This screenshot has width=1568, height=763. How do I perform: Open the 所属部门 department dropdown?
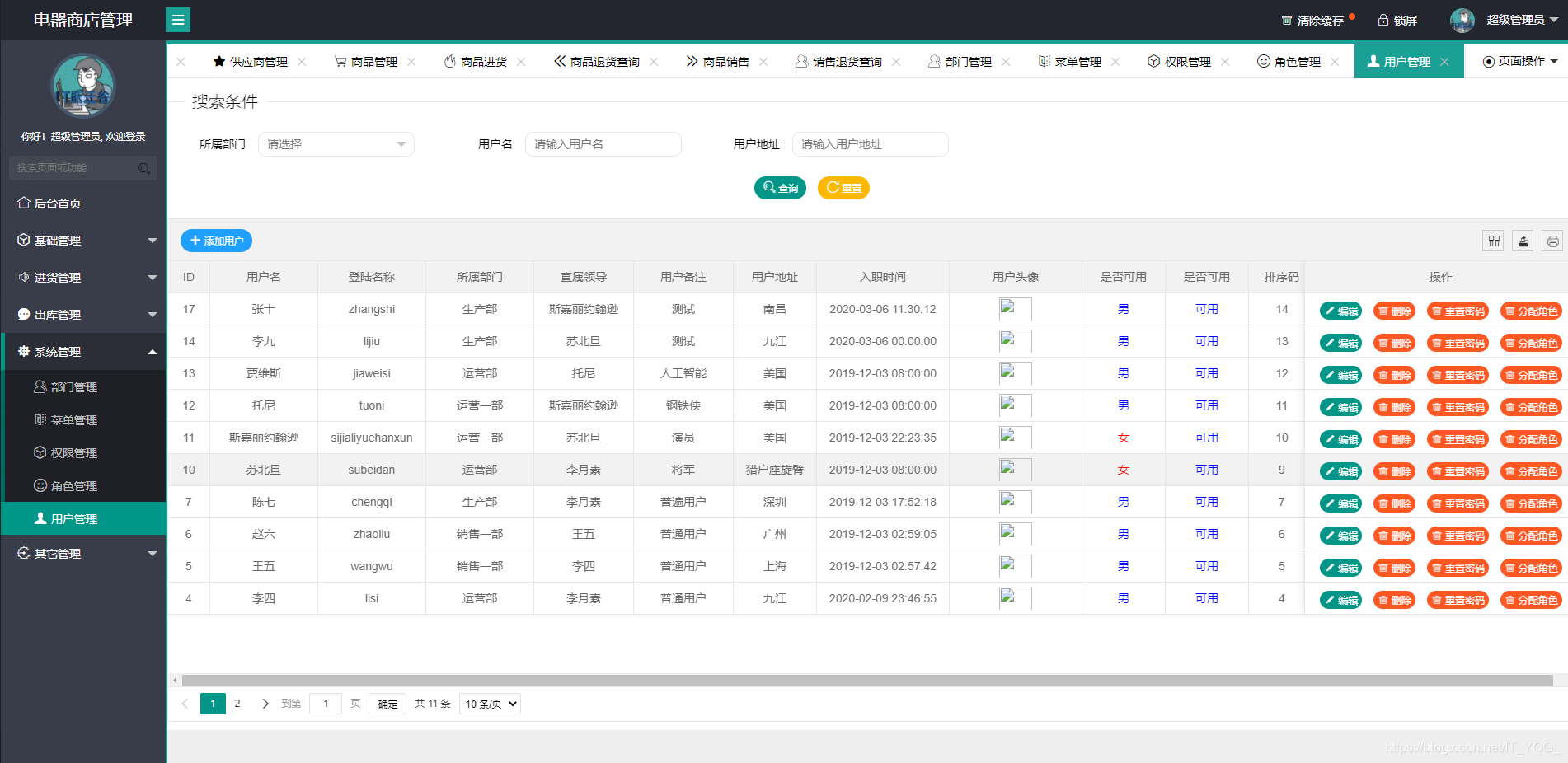click(x=335, y=143)
